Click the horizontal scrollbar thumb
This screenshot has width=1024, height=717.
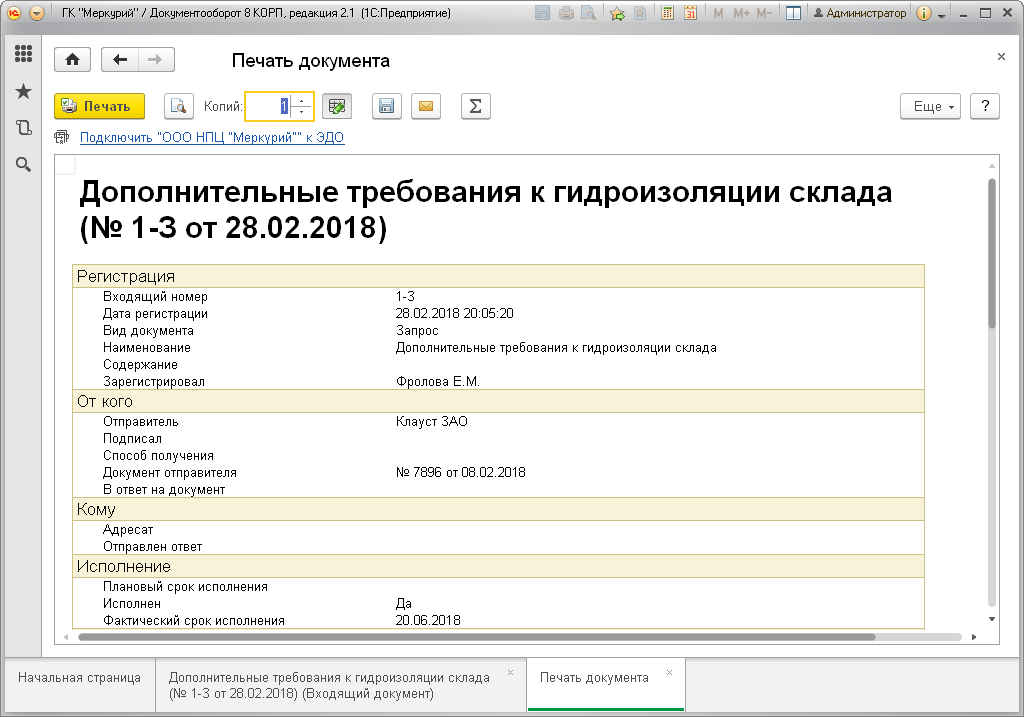pos(477,637)
